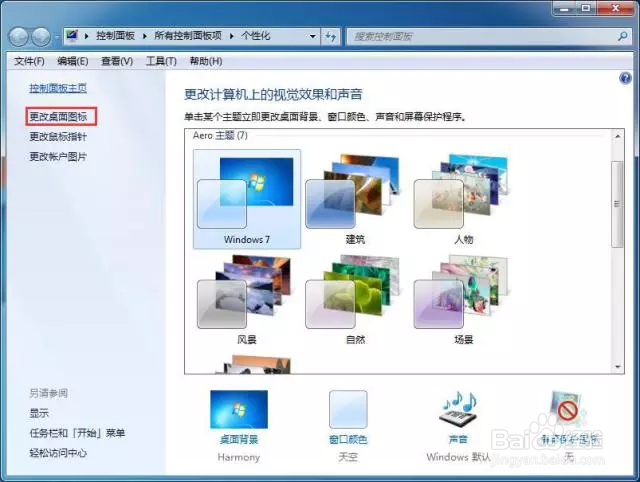Open recent pages dropdown near nav arrows
Image resolution: width=640 pixels, height=482 pixels.
57,37
